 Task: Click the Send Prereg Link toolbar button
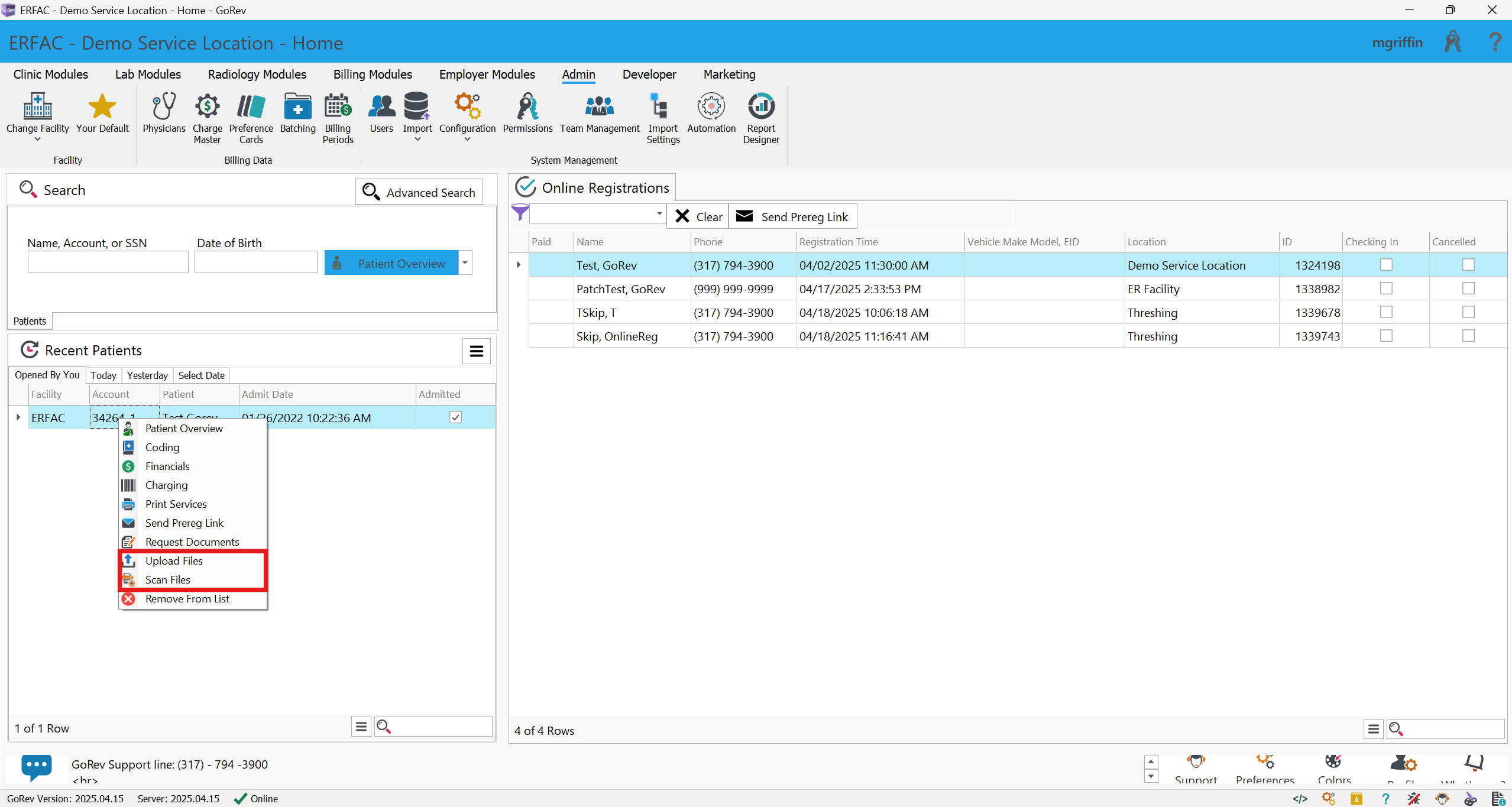click(x=792, y=216)
